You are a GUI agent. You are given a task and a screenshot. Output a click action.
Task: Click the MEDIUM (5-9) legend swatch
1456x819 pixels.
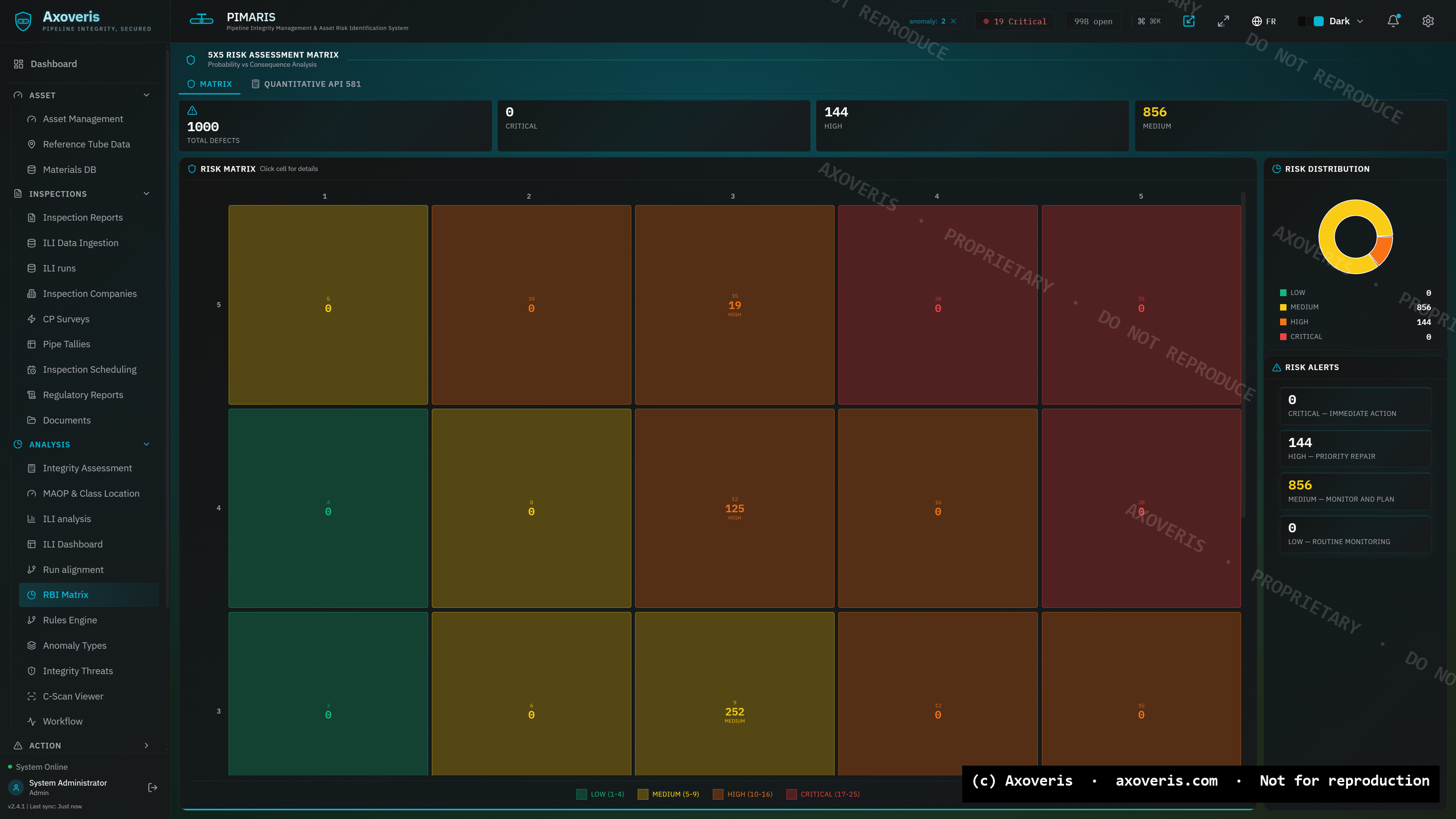pyautogui.click(x=643, y=794)
